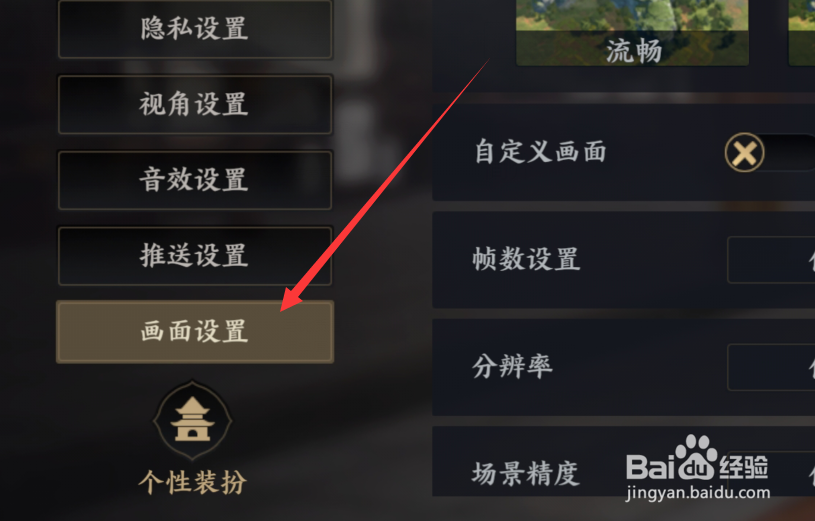Choose the 流畅 quality preset thumbnail
This screenshot has height=521, width=815.
(632, 33)
